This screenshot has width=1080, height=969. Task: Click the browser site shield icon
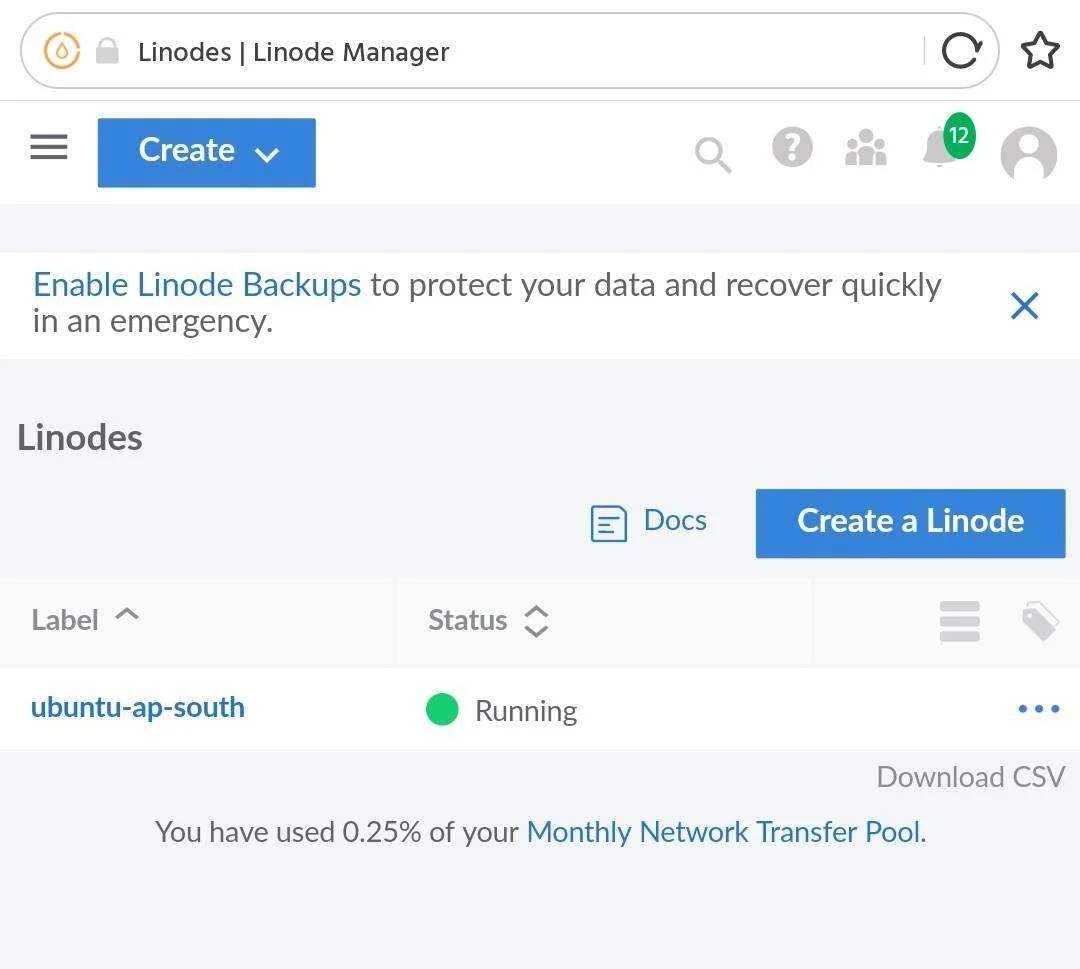[x=61, y=51]
